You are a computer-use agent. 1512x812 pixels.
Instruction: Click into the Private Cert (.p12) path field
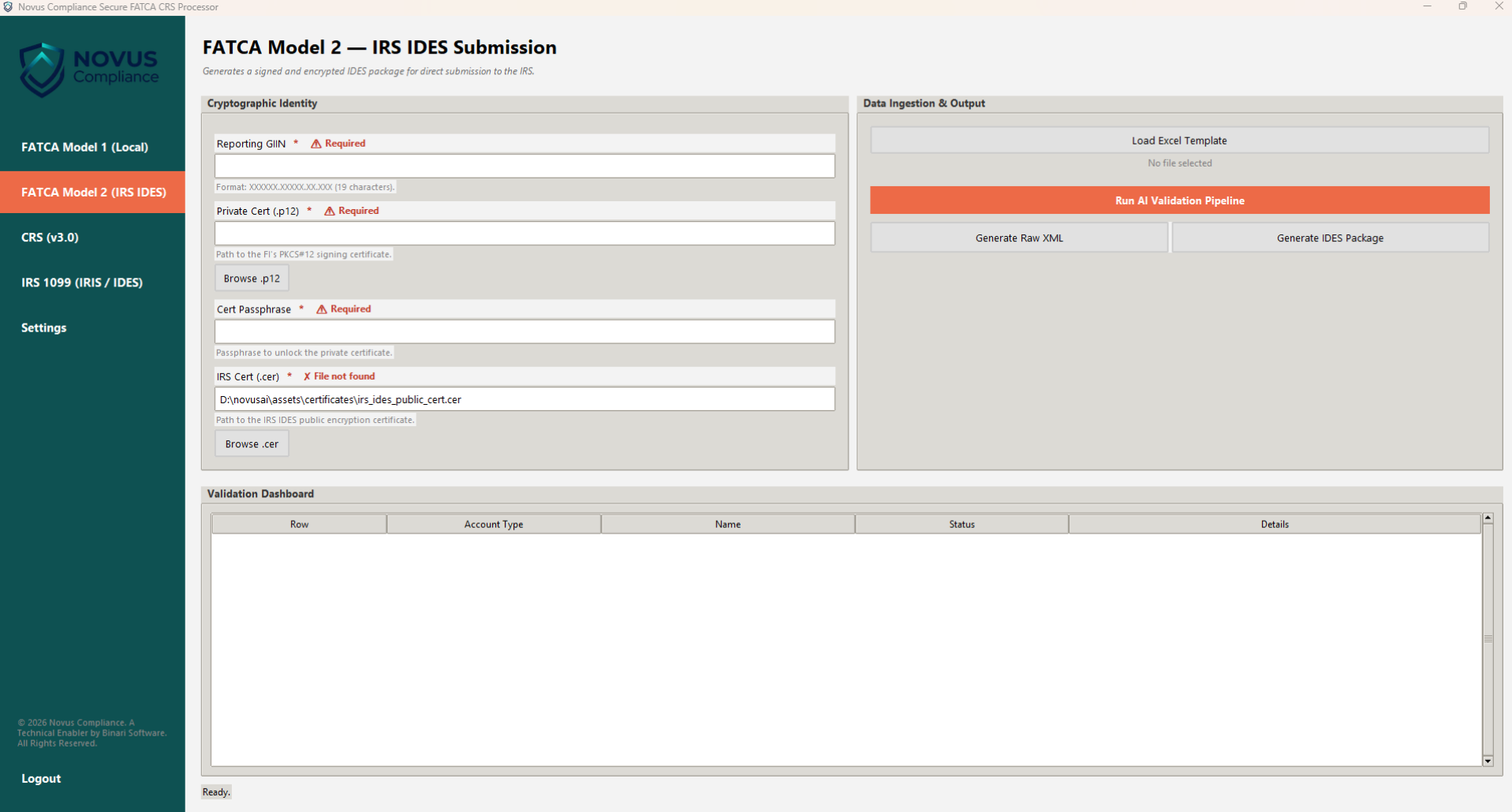click(525, 234)
